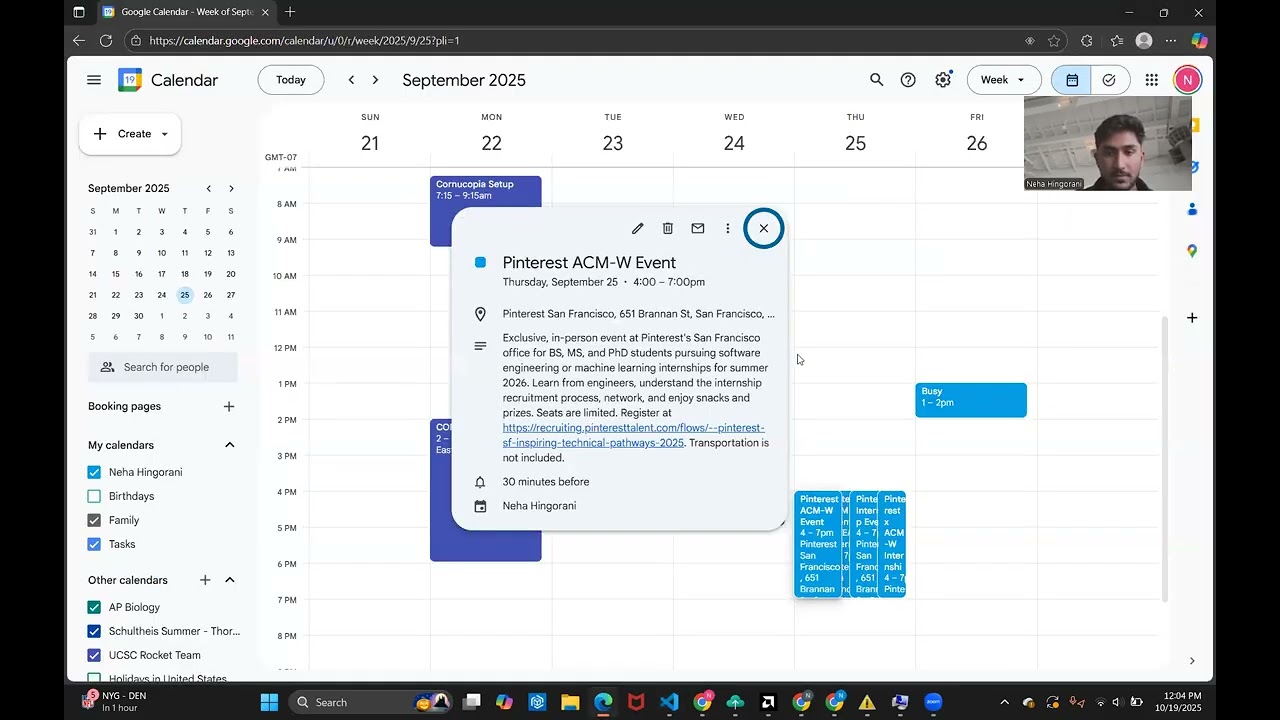The height and width of the screenshot is (720, 1280).
Task: Click the Tasks side panel icon
Action: (x=1193, y=167)
